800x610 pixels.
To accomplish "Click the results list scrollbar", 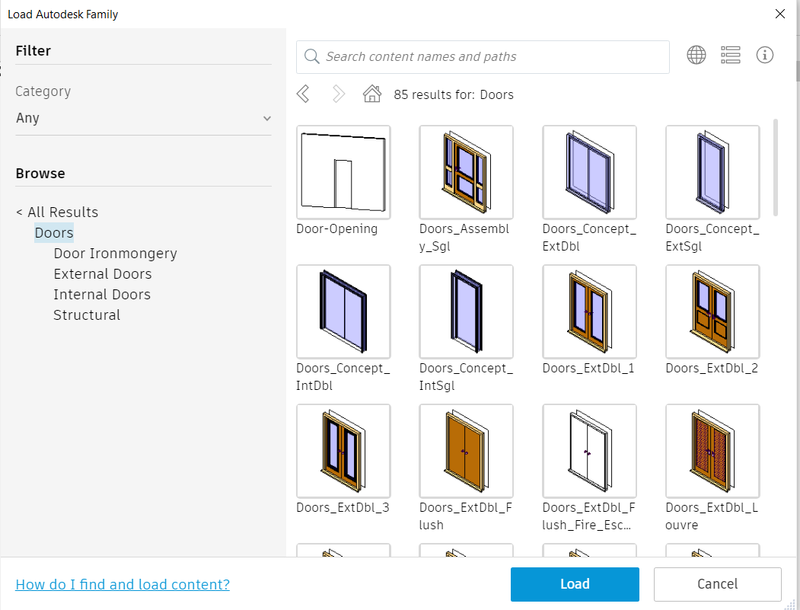I will [776, 167].
